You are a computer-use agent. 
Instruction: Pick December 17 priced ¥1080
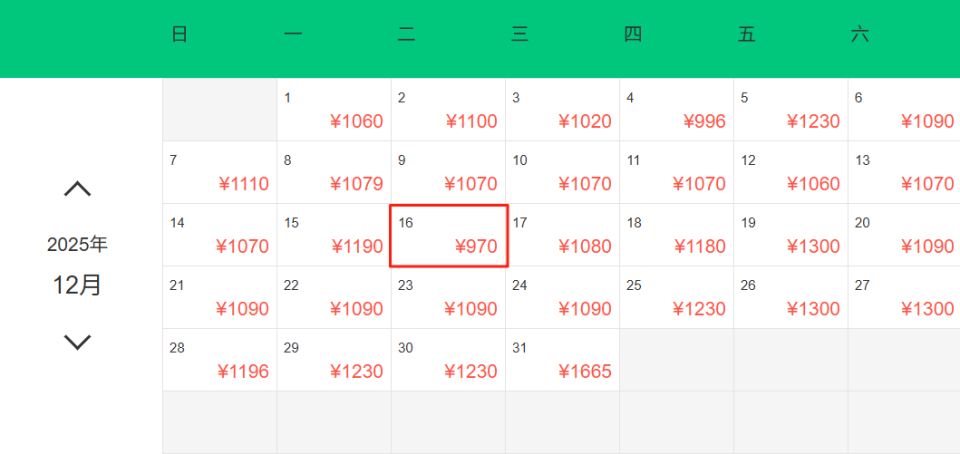tap(562, 236)
